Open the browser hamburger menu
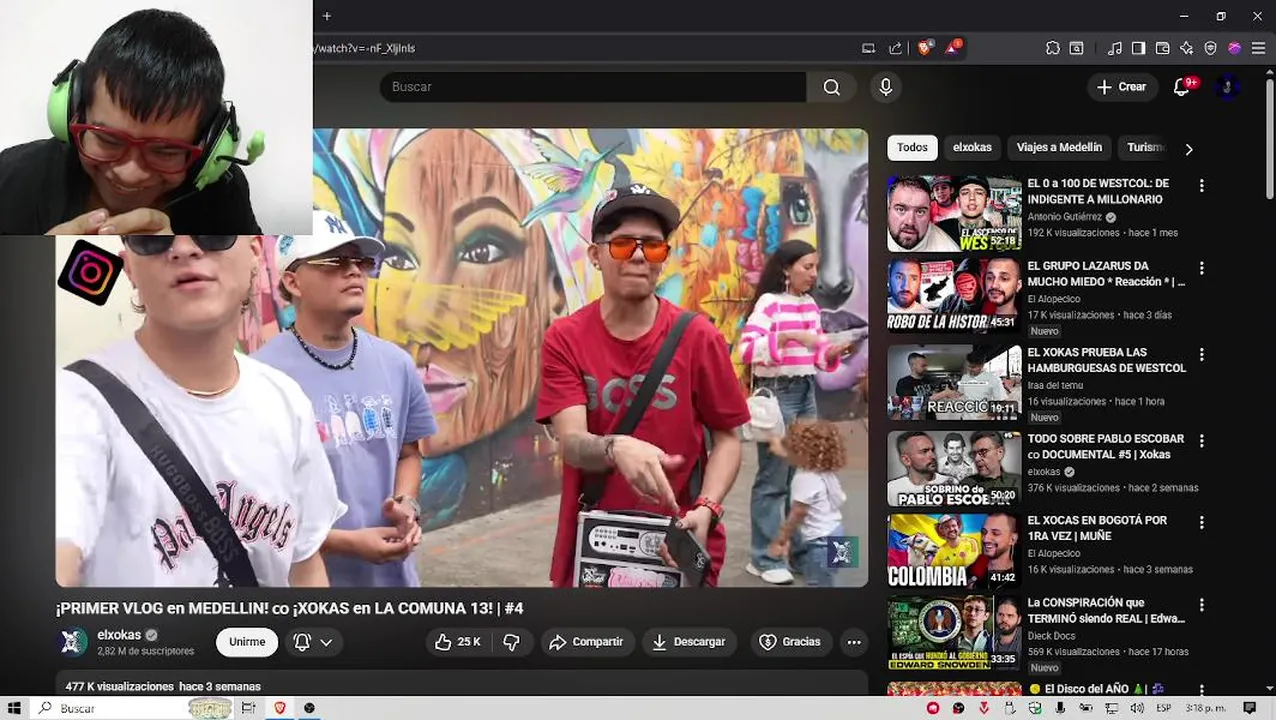Viewport: 1276px width, 720px height. click(x=1258, y=48)
